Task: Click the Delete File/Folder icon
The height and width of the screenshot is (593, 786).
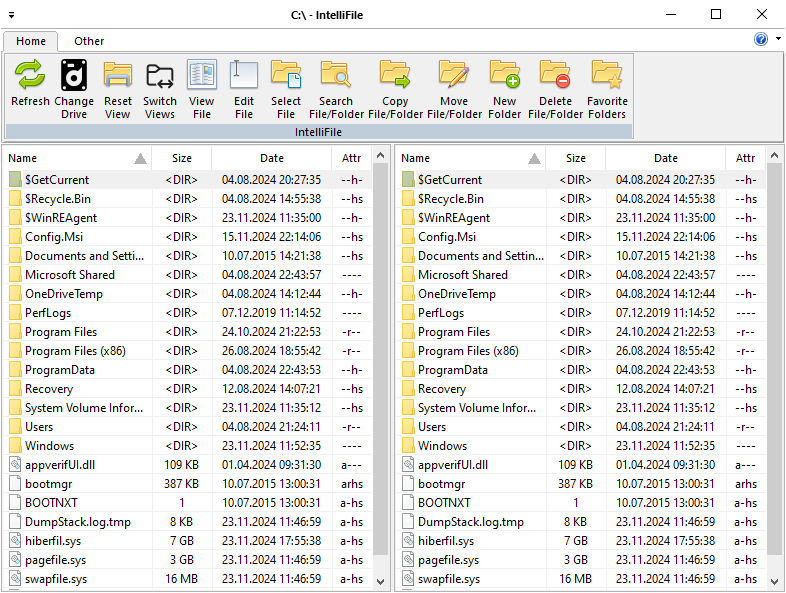Action: point(555,75)
